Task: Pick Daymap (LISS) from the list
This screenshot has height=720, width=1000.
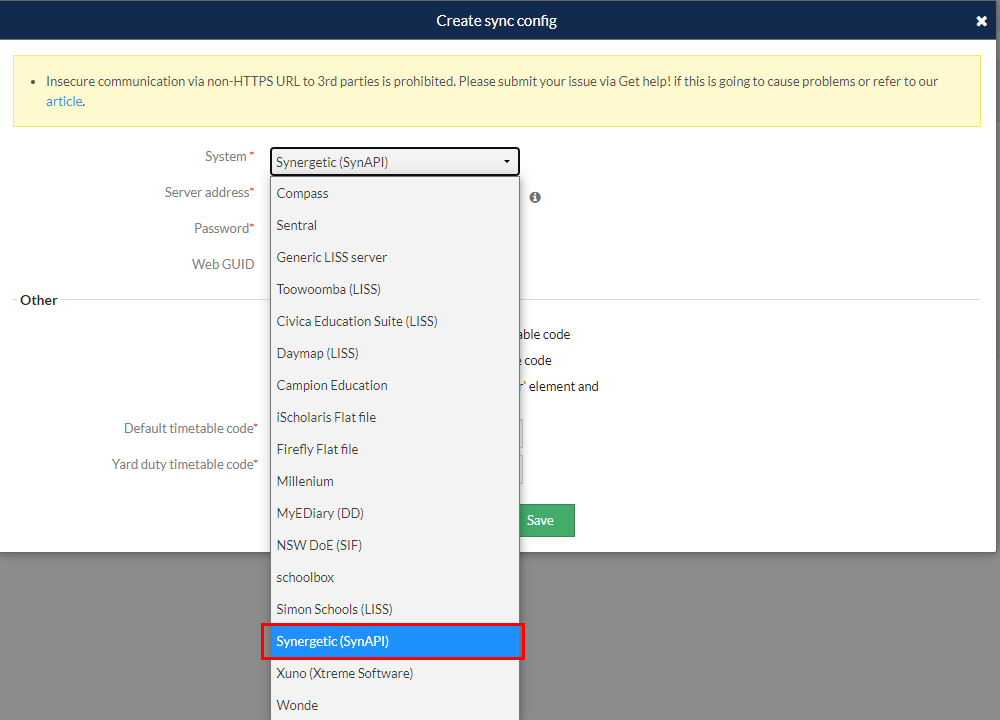Action: pos(395,353)
